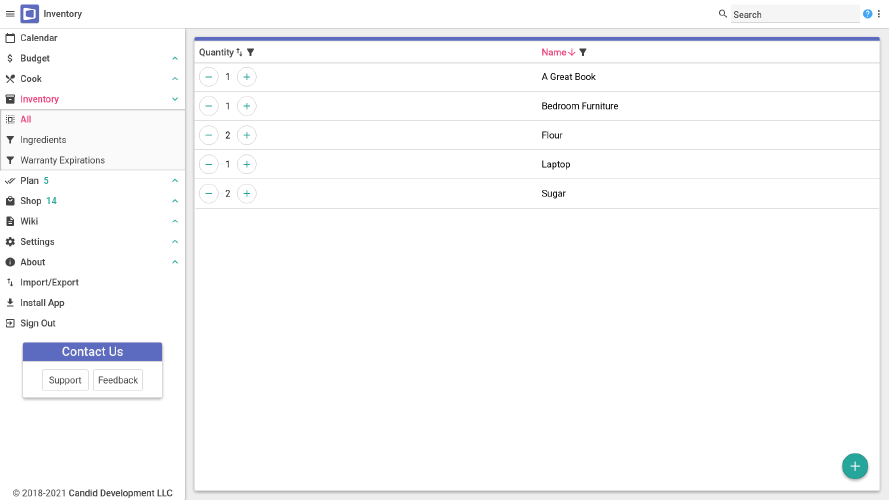Viewport: 889px width, 500px height.
Task: Increase quantity of Laptop
Action: [247, 164]
